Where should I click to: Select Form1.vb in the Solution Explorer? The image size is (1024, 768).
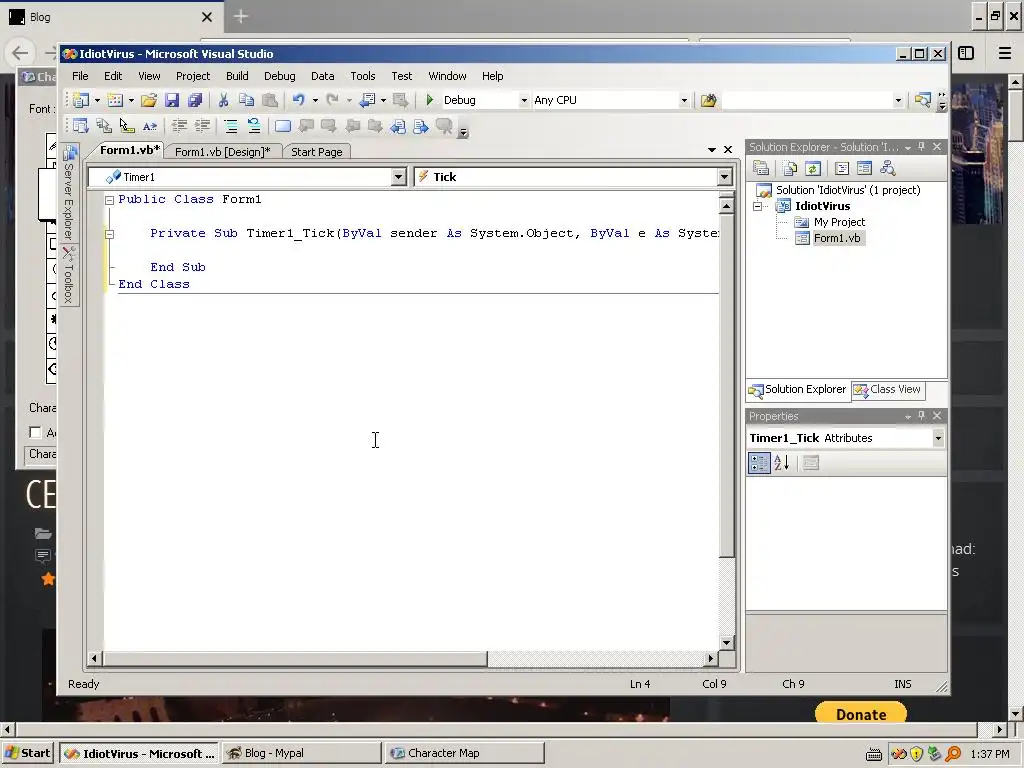[837, 238]
